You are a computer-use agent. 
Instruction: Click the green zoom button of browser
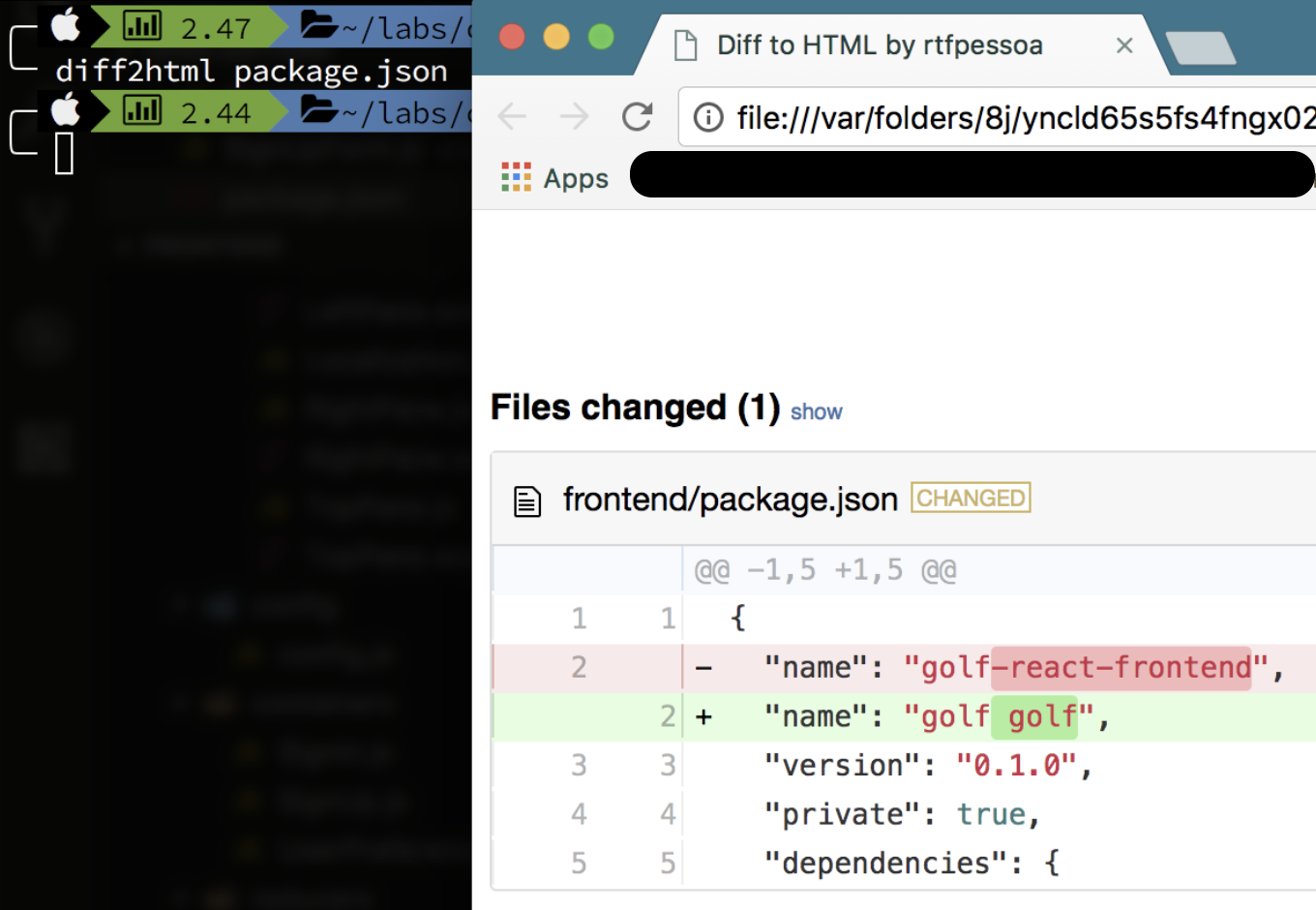pos(601,37)
